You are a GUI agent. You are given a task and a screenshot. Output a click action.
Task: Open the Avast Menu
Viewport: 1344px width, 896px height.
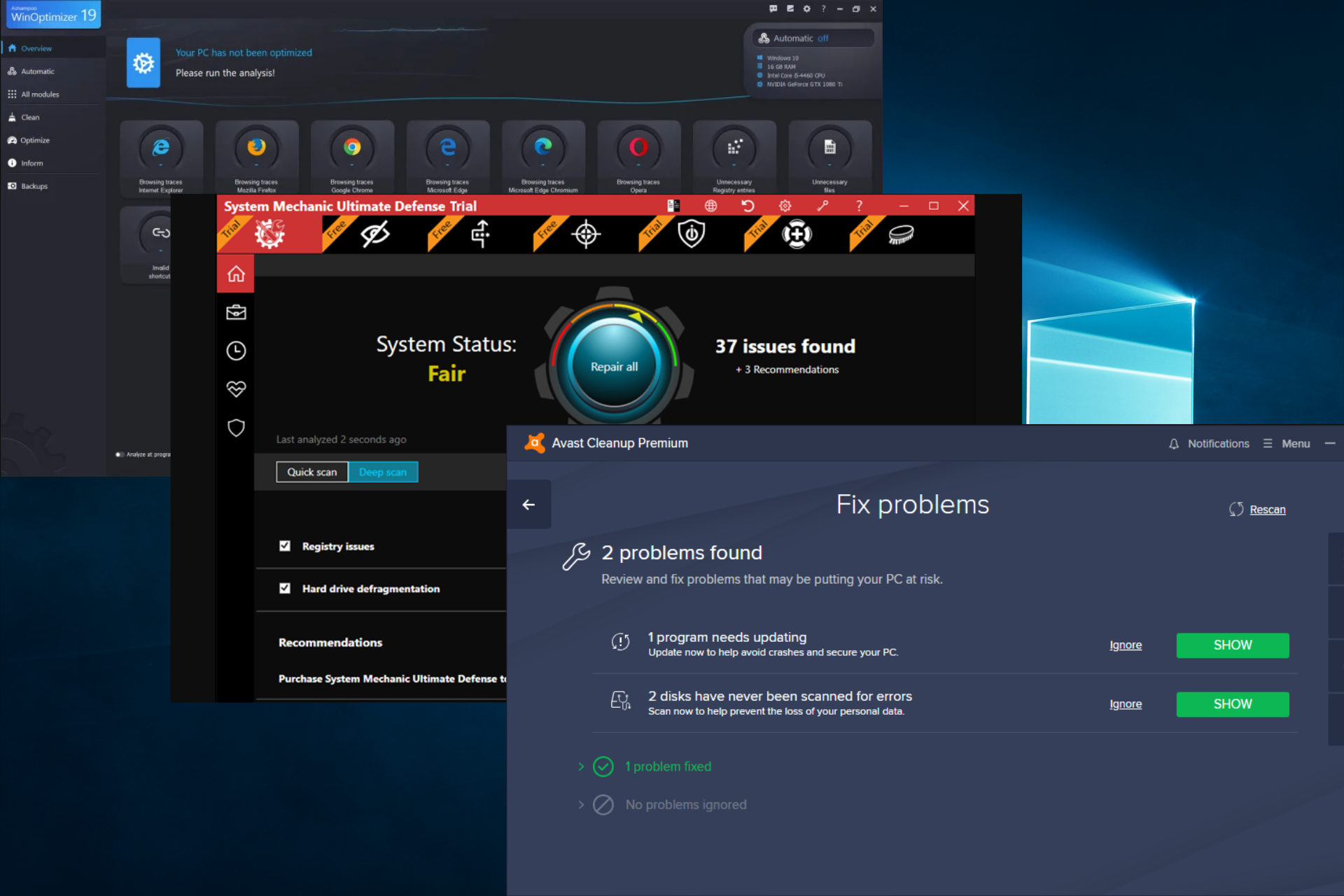1287,444
